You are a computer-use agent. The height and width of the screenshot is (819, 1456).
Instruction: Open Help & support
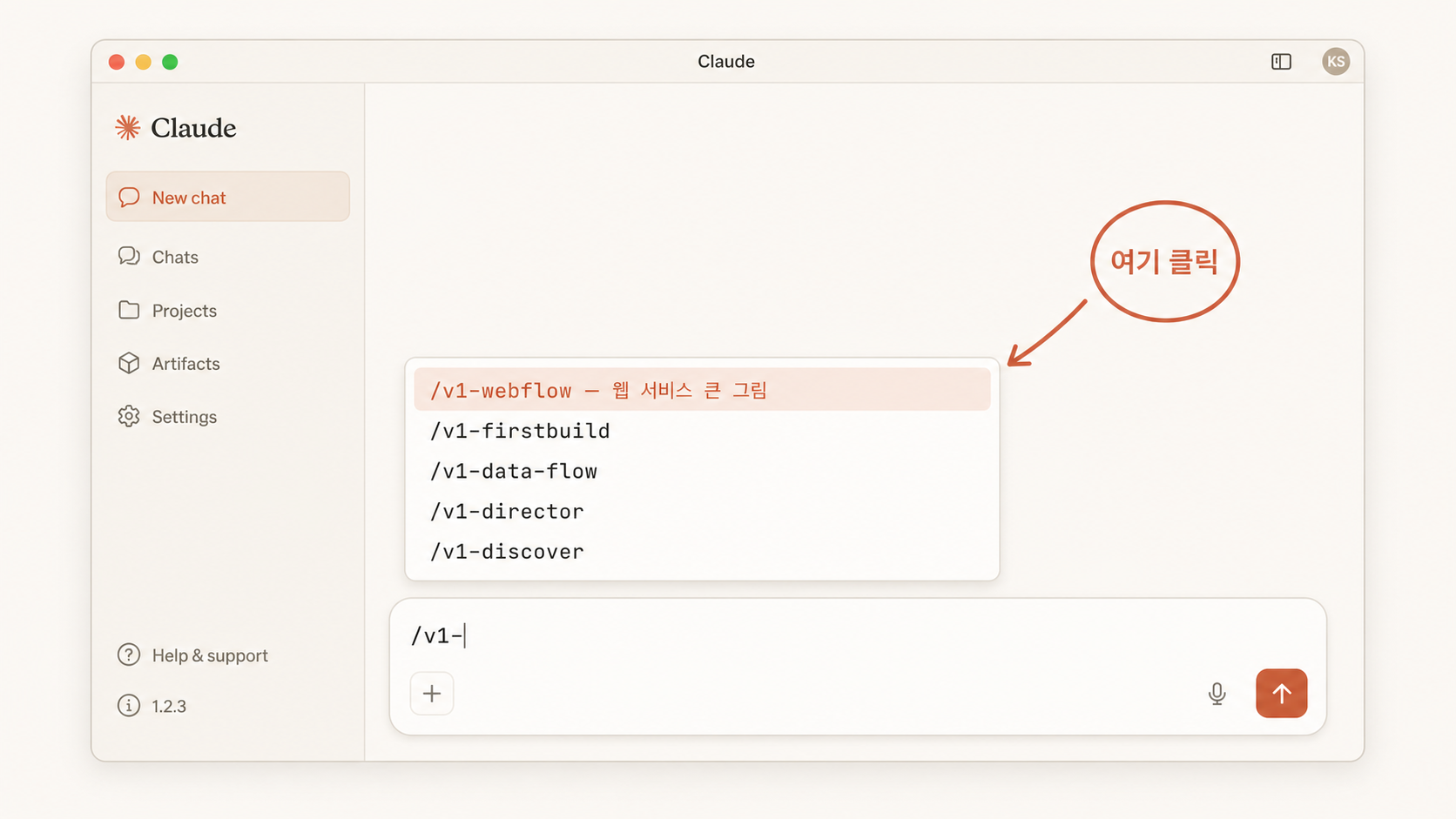tap(210, 655)
